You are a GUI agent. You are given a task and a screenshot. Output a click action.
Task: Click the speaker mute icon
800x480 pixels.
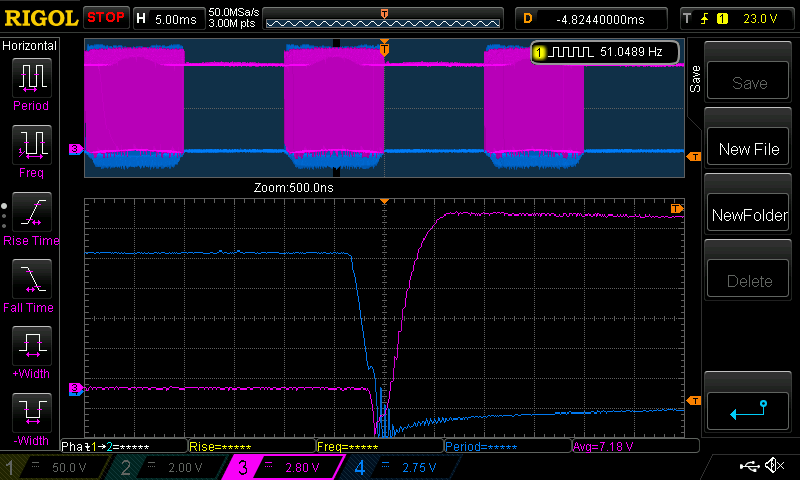point(773,466)
